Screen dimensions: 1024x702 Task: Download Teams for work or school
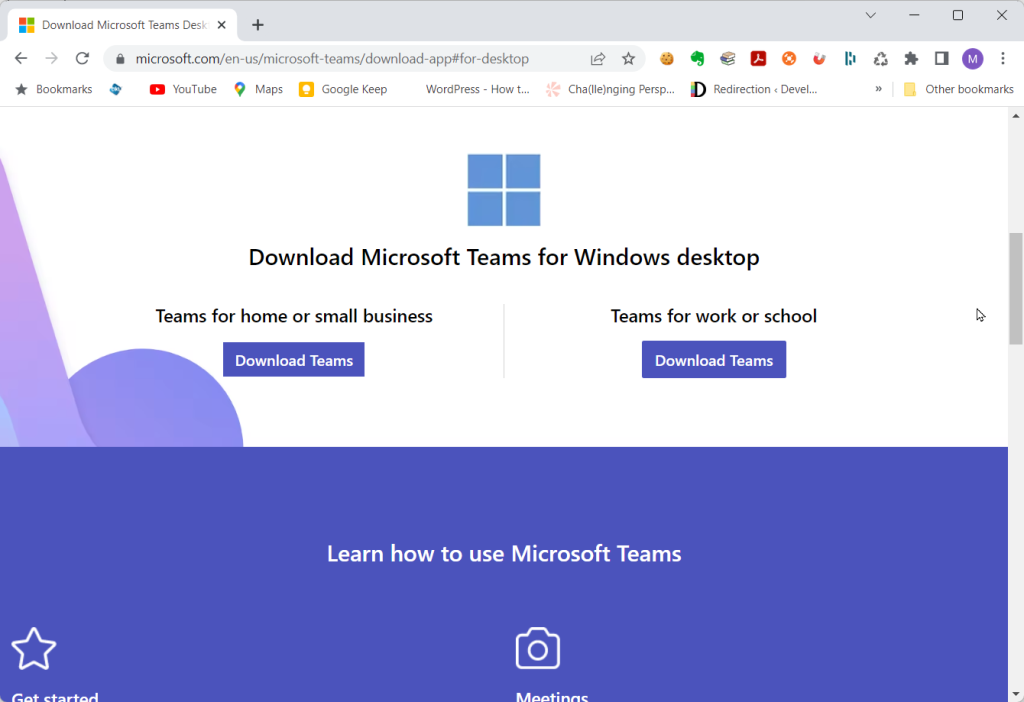[x=714, y=360]
